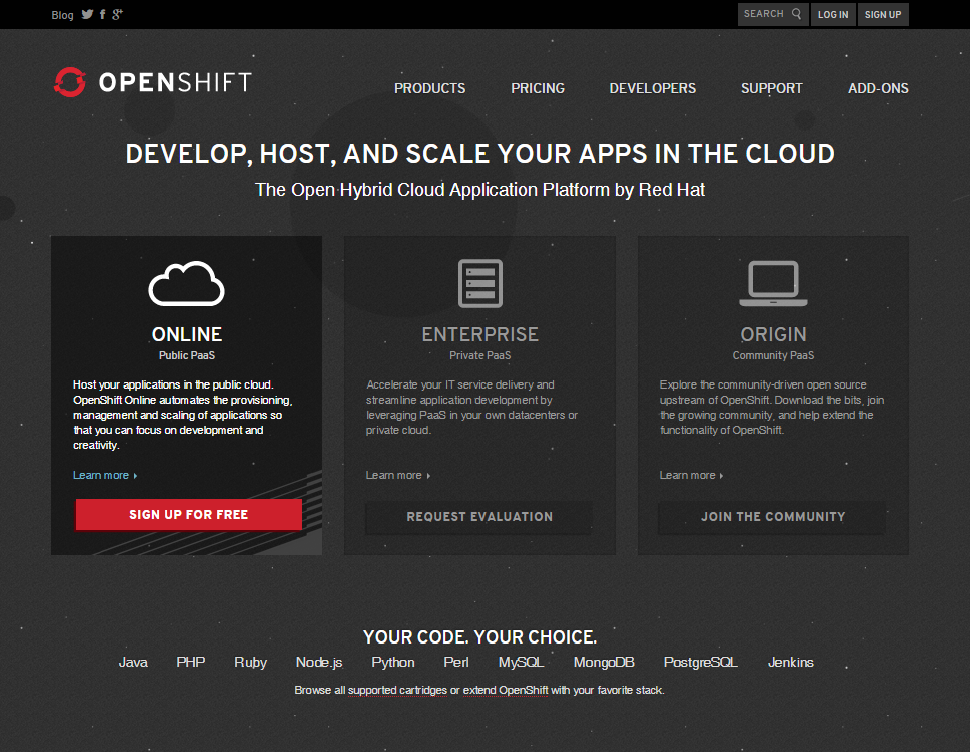Click the Private PaaS subtitle
970x752 pixels.
tap(480, 355)
